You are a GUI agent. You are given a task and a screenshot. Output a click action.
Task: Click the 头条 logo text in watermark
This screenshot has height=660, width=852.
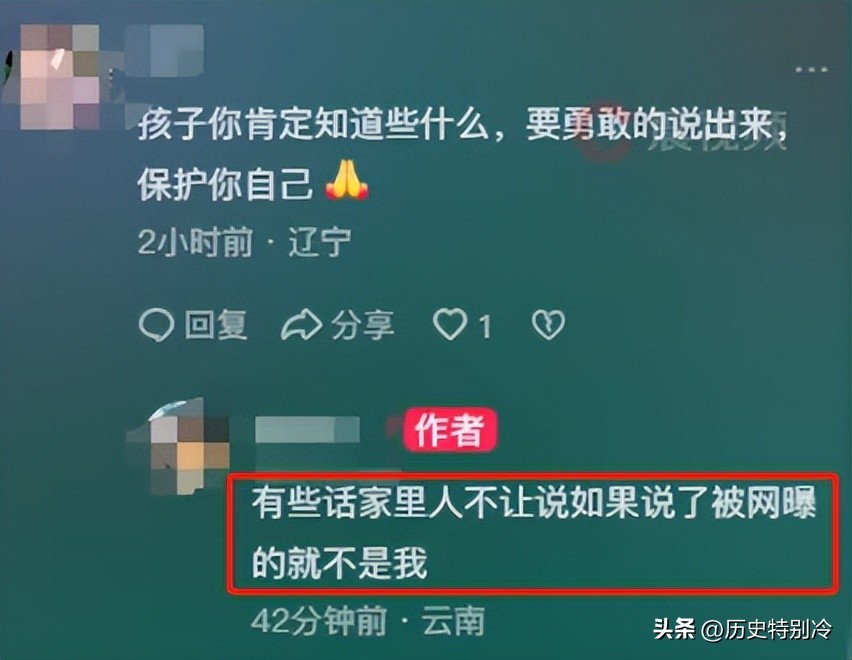pos(674,629)
